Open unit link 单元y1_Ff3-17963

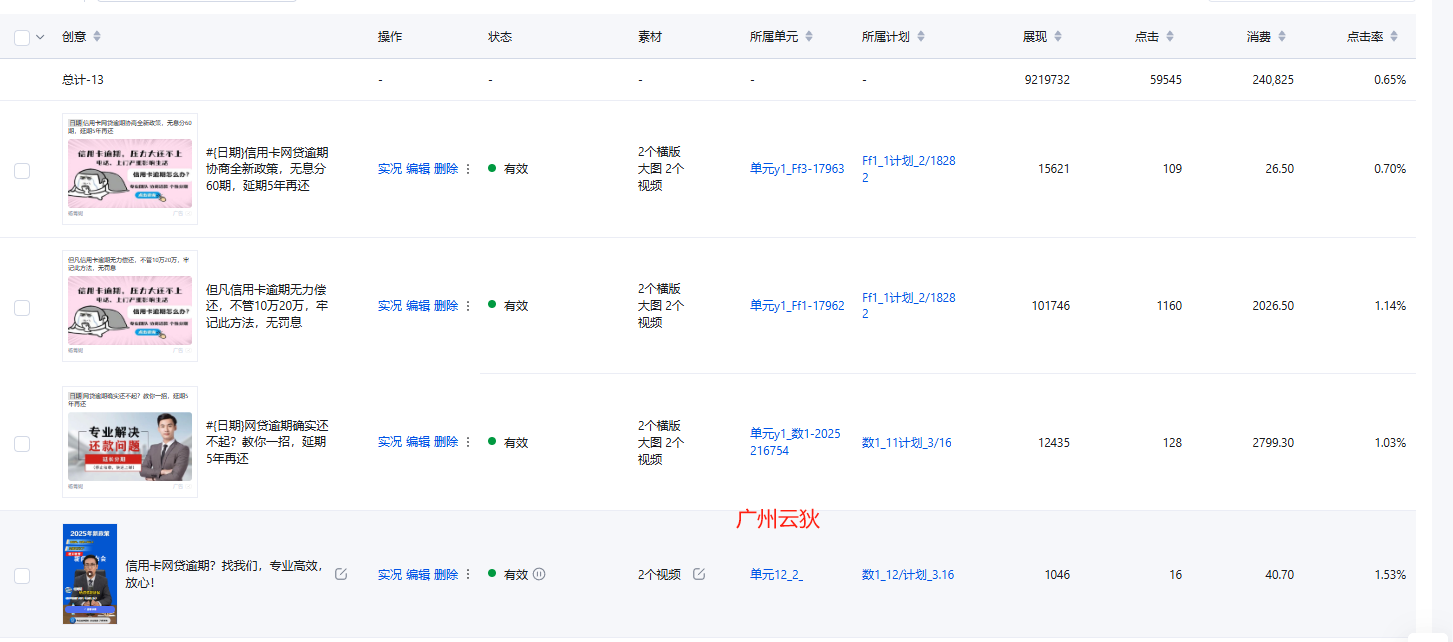coord(796,169)
